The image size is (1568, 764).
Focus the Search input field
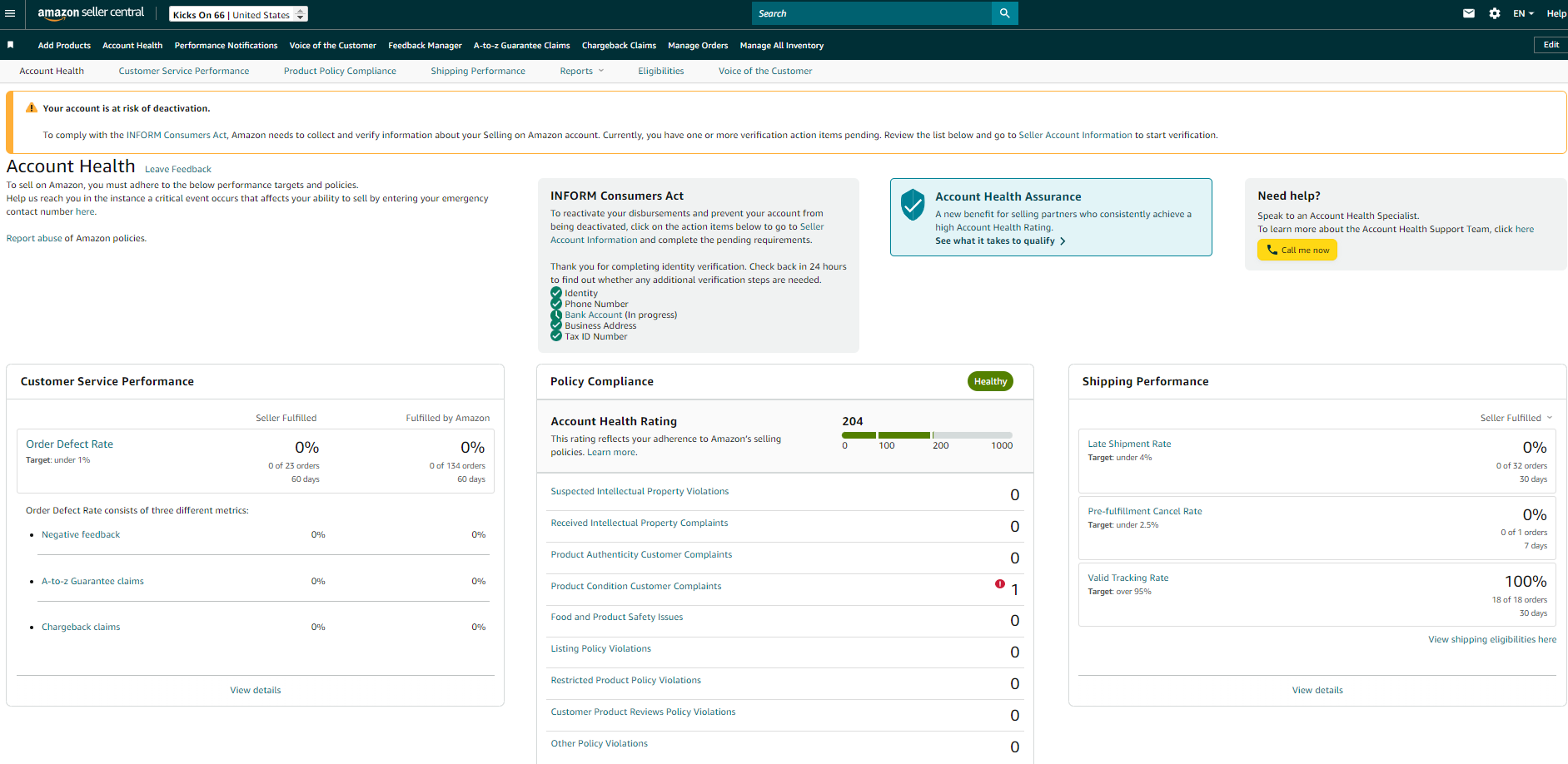pyautogui.click(x=872, y=13)
